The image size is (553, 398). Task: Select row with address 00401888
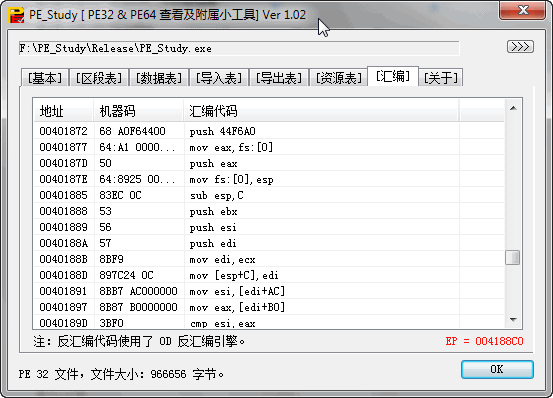point(269,211)
